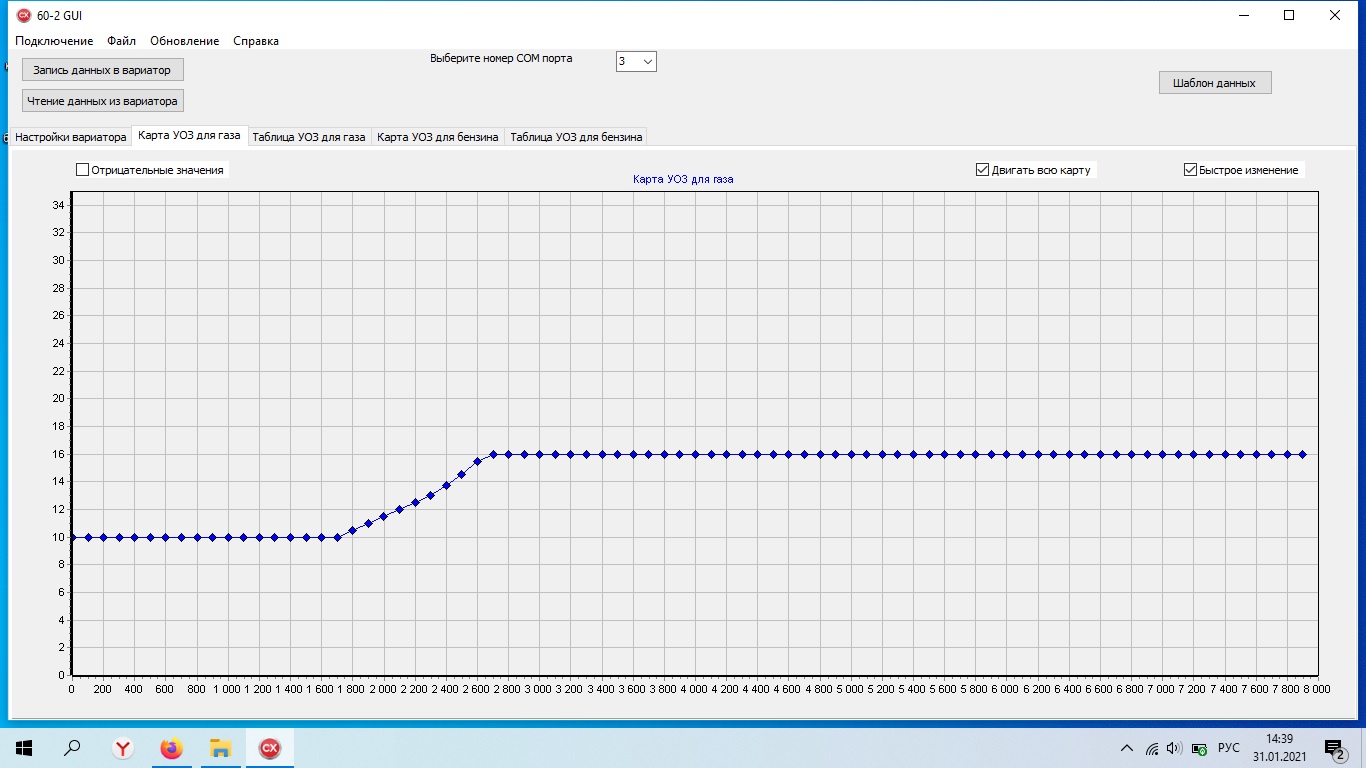This screenshot has height=768, width=1366.
Task: Open the notification center icon
Action: click(x=1334, y=748)
